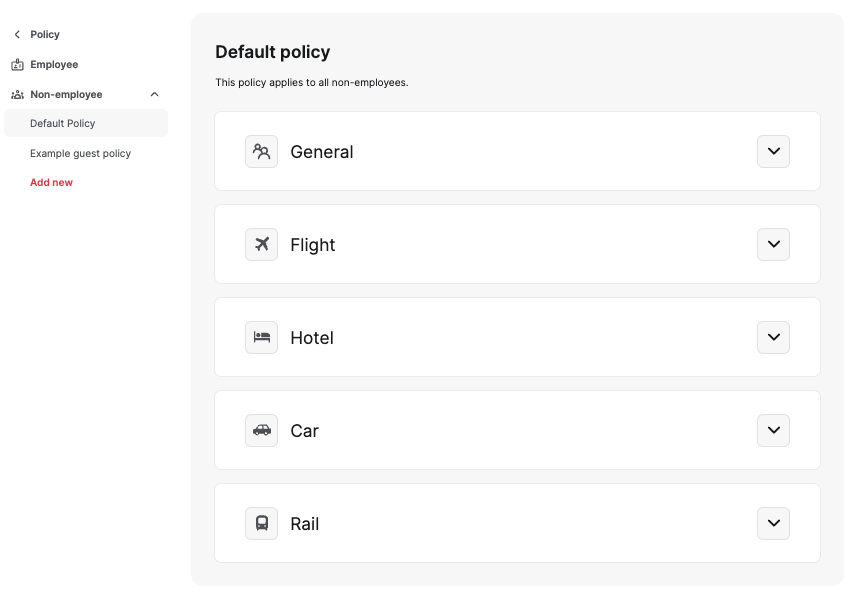Go to the Employee section
The height and width of the screenshot is (599, 853).
[x=54, y=64]
